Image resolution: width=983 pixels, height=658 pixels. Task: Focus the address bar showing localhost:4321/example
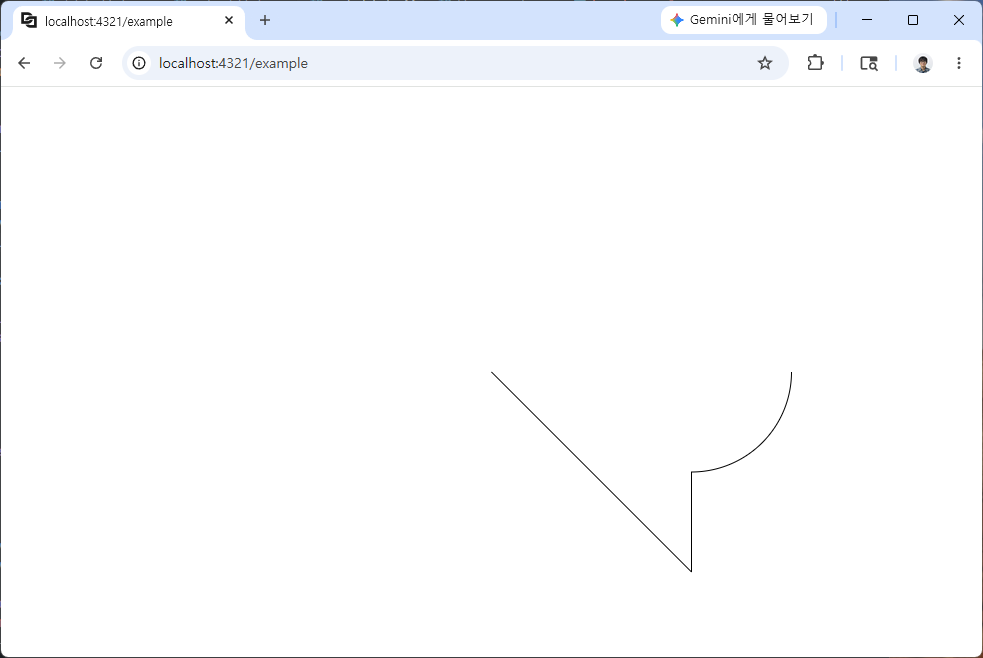click(x=455, y=63)
